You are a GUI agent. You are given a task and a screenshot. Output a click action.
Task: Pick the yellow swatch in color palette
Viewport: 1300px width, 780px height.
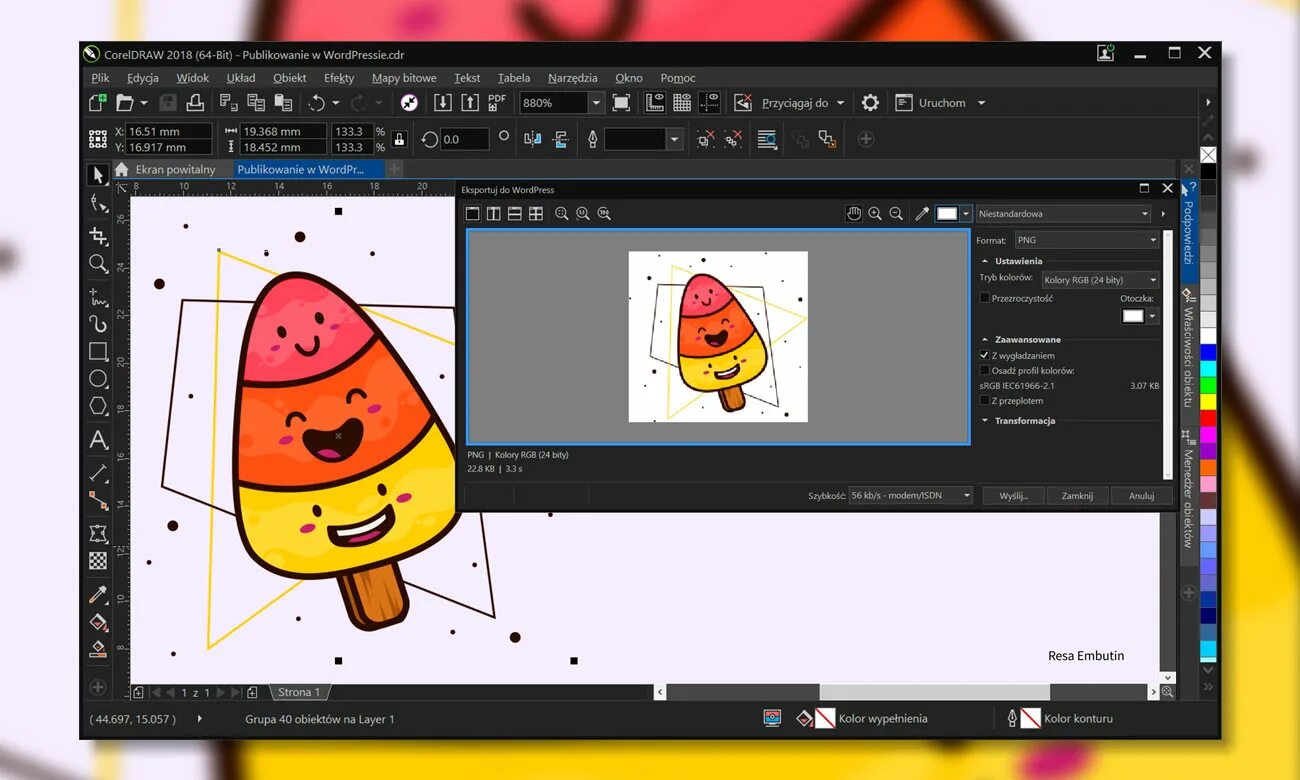click(1208, 401)
